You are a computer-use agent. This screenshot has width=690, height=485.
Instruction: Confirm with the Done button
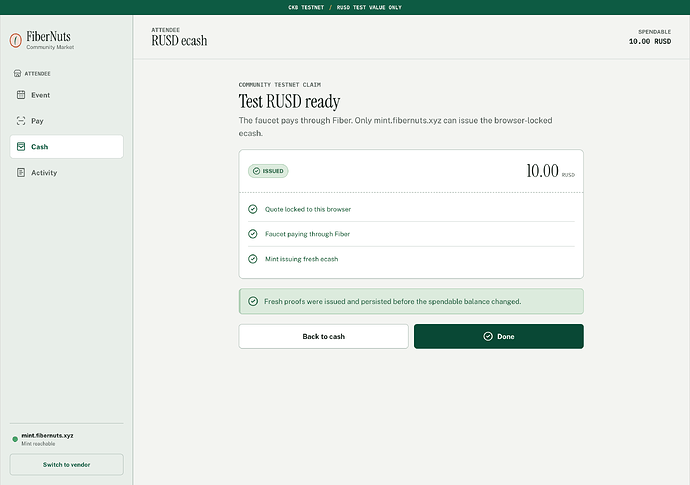tap(499, 336)
